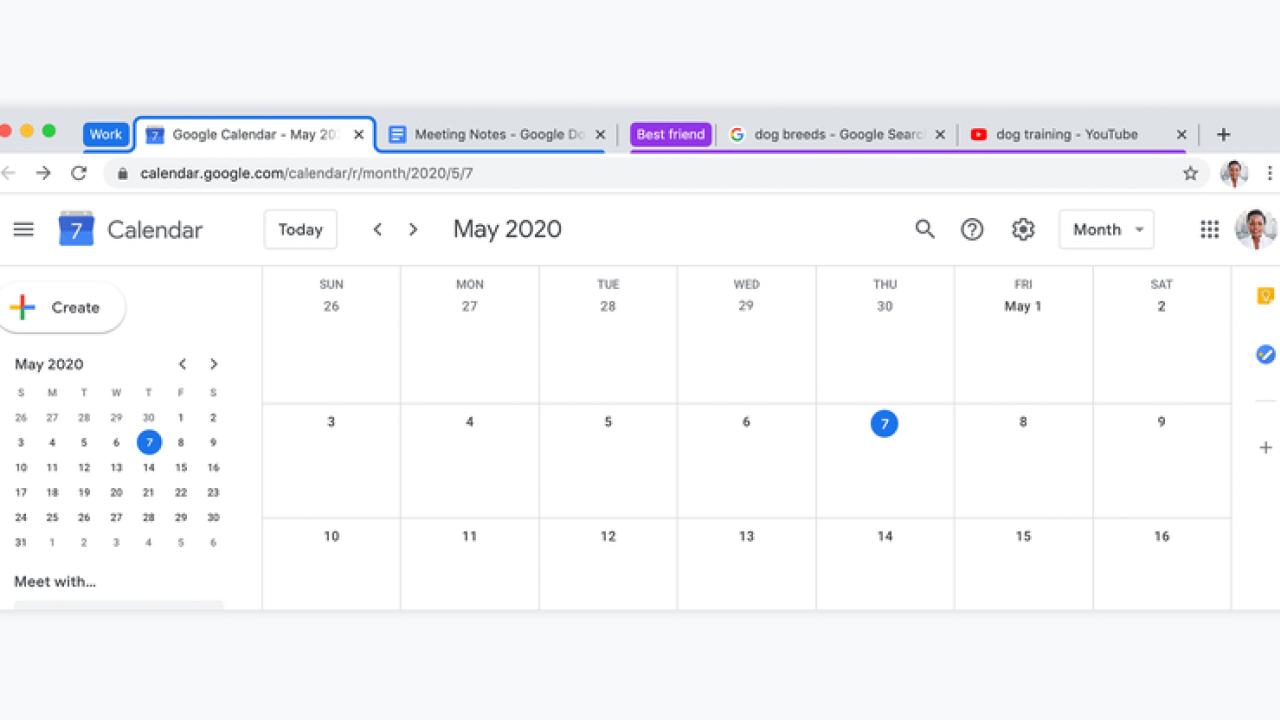This screenshot has width=1280, height=720.
Task: Select day 13 in main calendar grid
Action: 746,536
